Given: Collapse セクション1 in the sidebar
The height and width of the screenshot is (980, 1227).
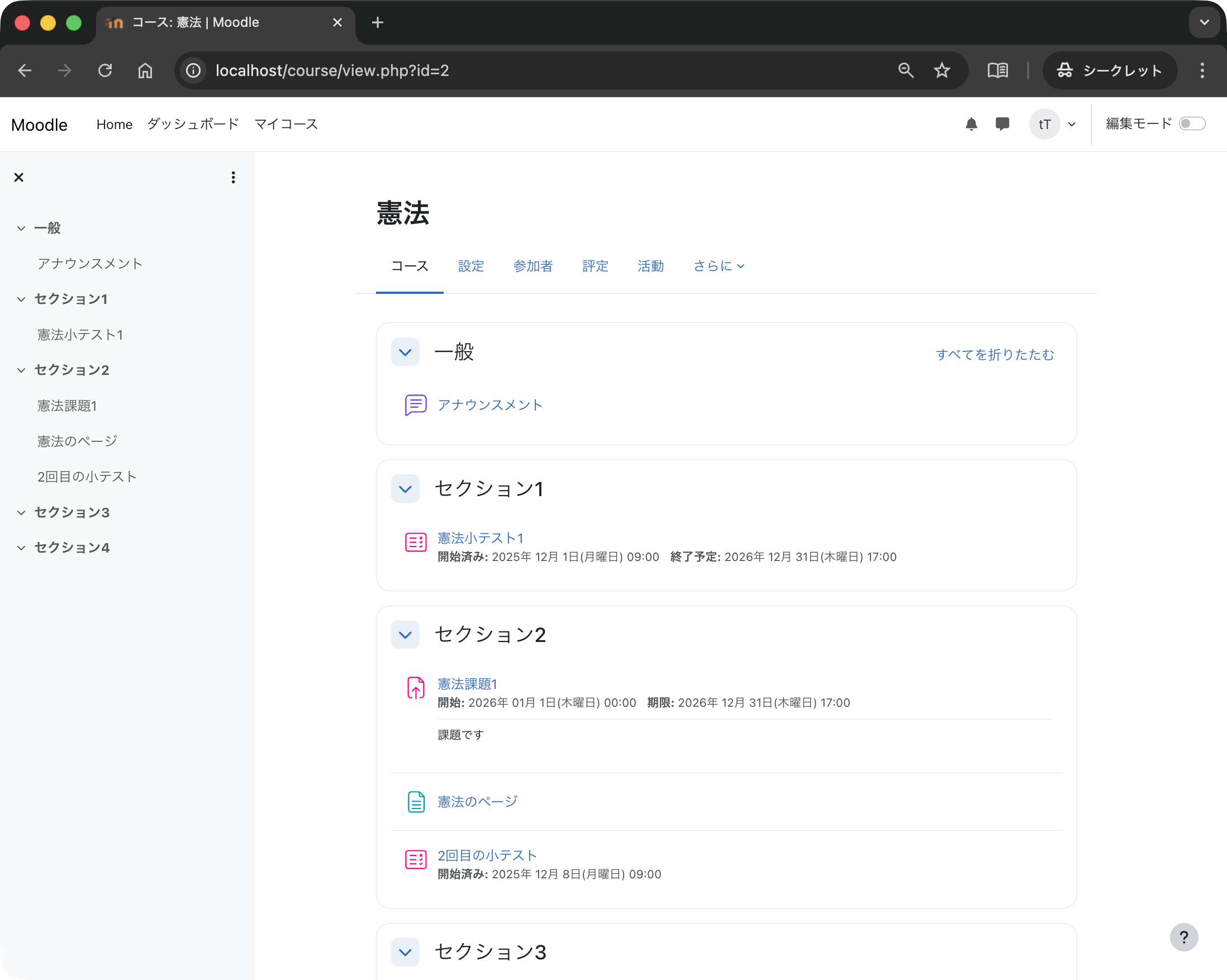Looking at the screenshot, I should coord(21,299).
